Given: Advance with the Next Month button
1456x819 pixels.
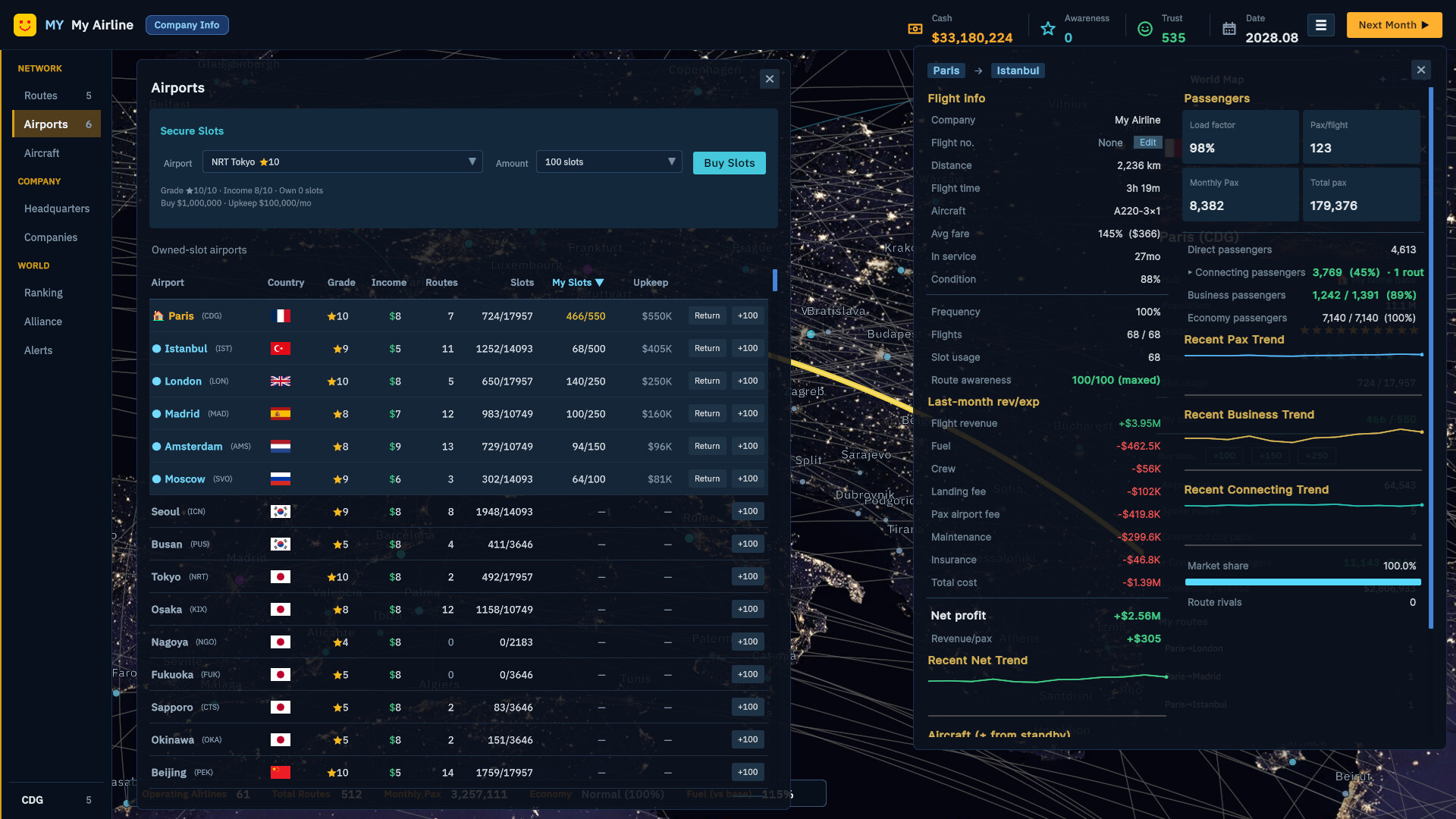Looking at the screenshot, I should tap(1394, 25).
